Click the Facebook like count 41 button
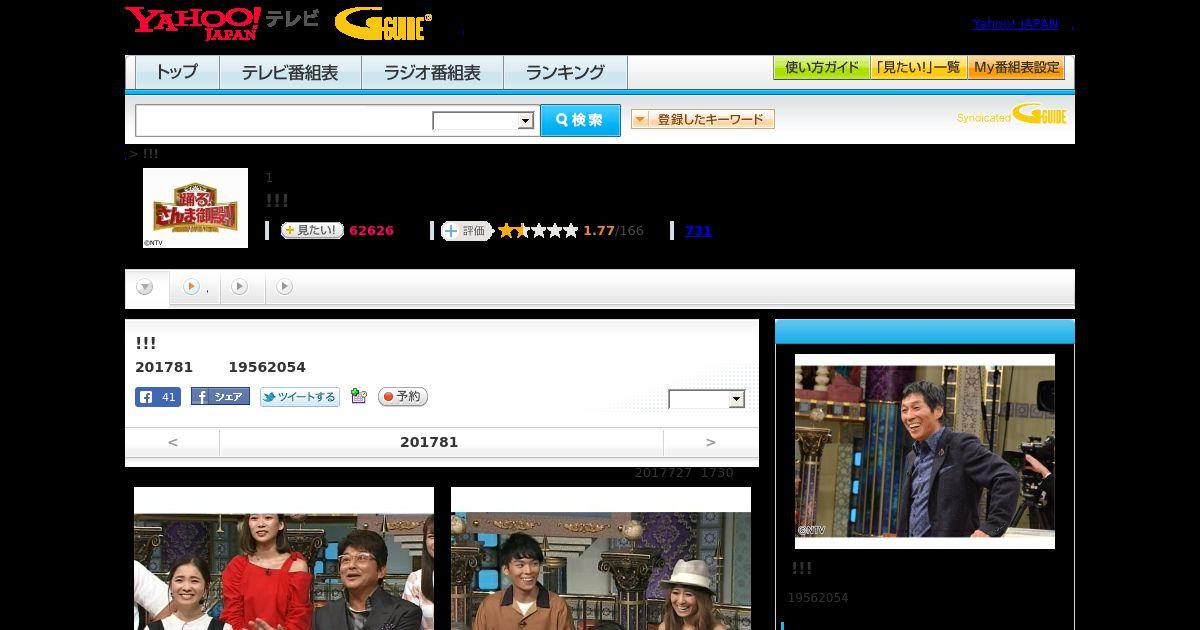This screenshot has height=630, width=1200. click(158, 397)
